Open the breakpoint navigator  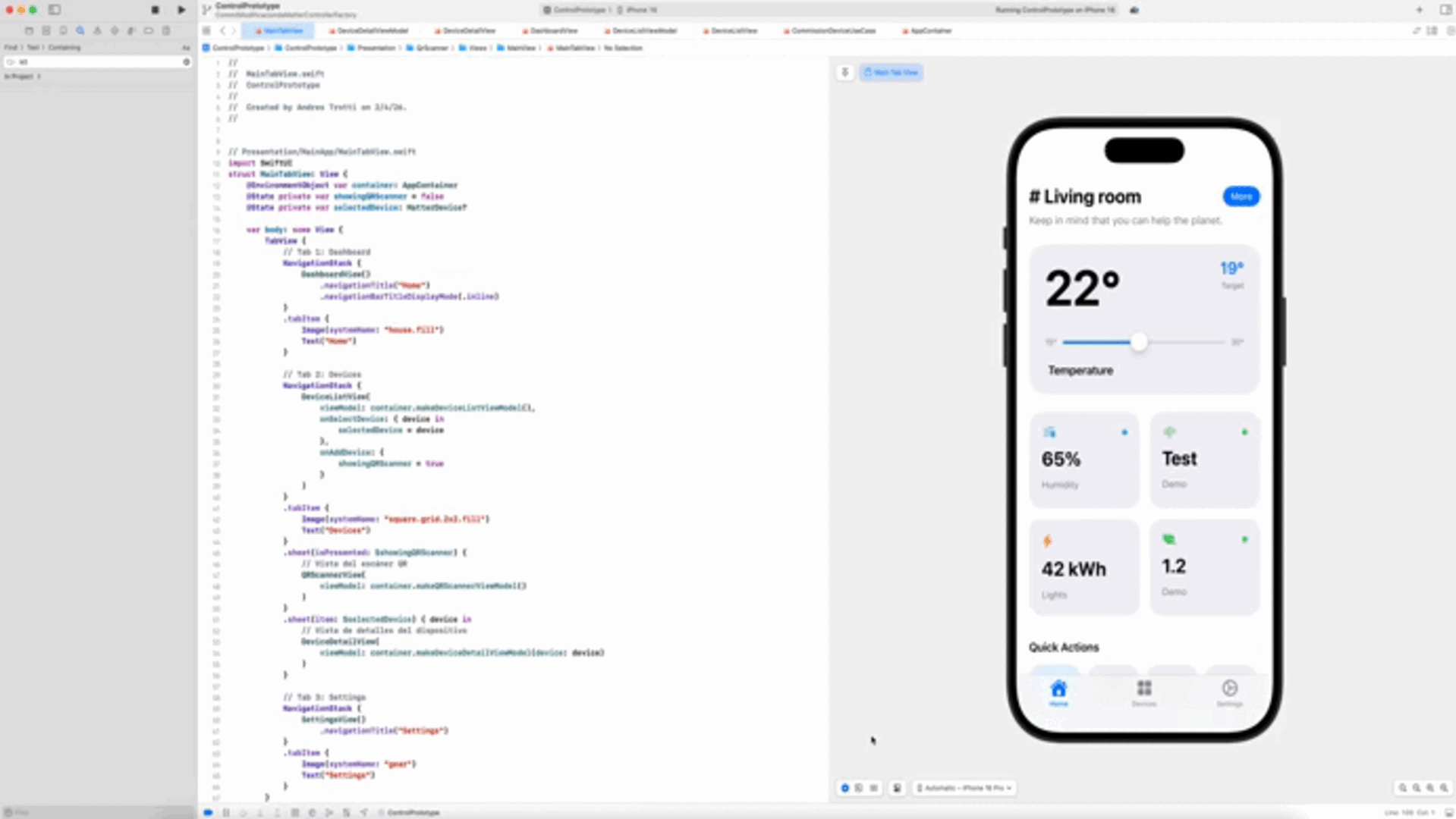[149, 31]
